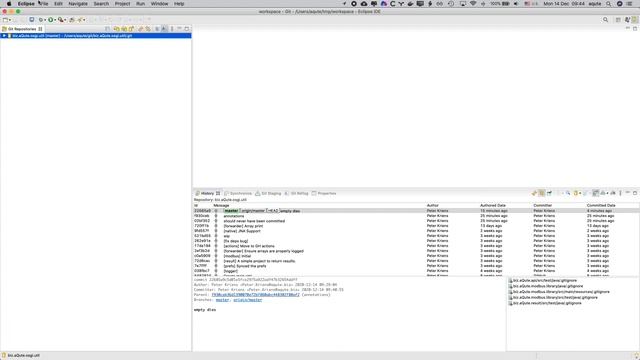Screen dimensions: 640x360
Task: Click the main toolbar Search magnifier icon
Action: click(606, 20)
